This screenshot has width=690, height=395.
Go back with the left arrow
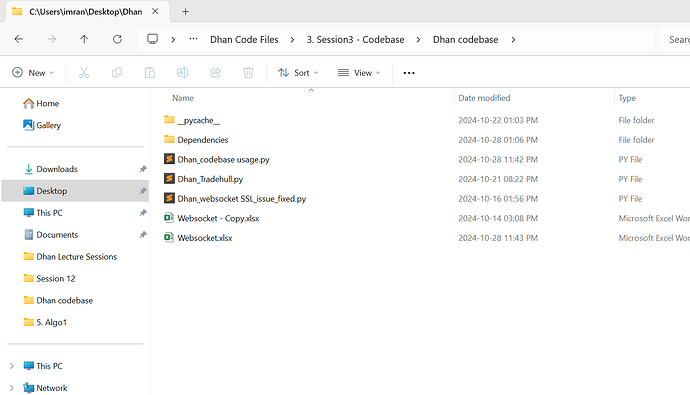coord(18,39)
